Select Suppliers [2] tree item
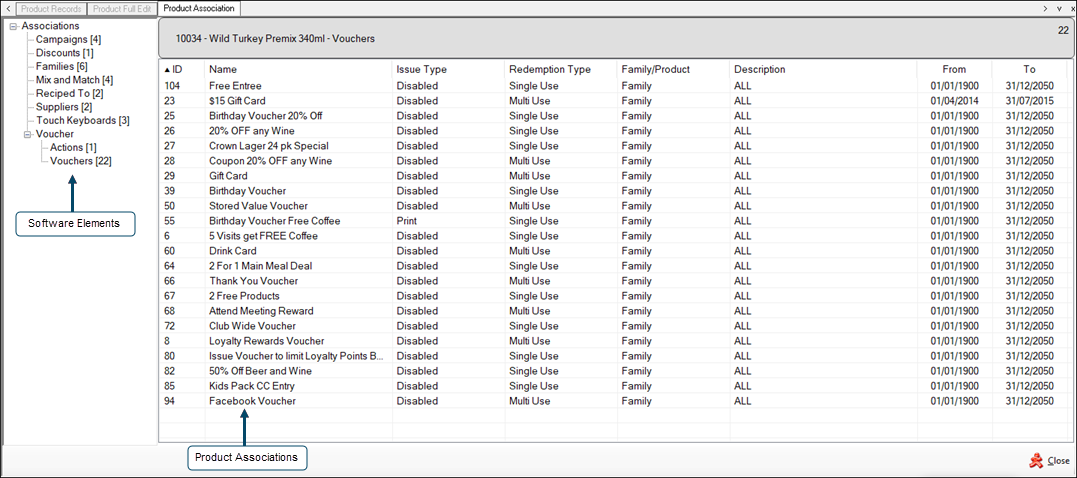The image size is (1077, 478). coord(64,107)
